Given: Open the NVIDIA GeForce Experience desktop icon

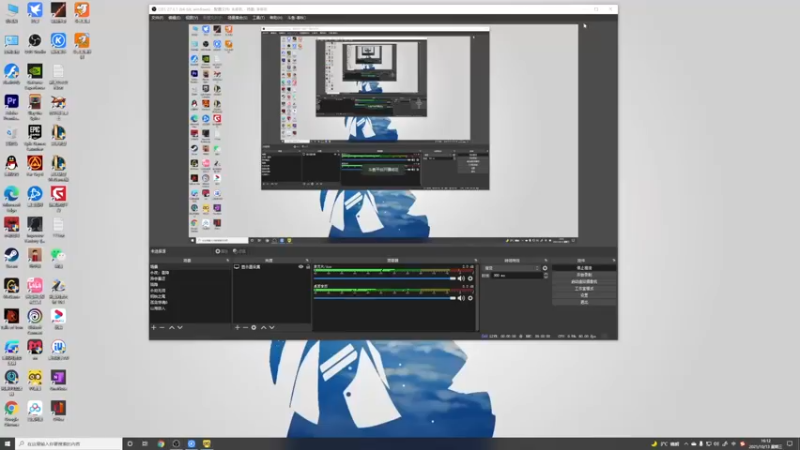Looking at the screenshot, I should [35, 77].
